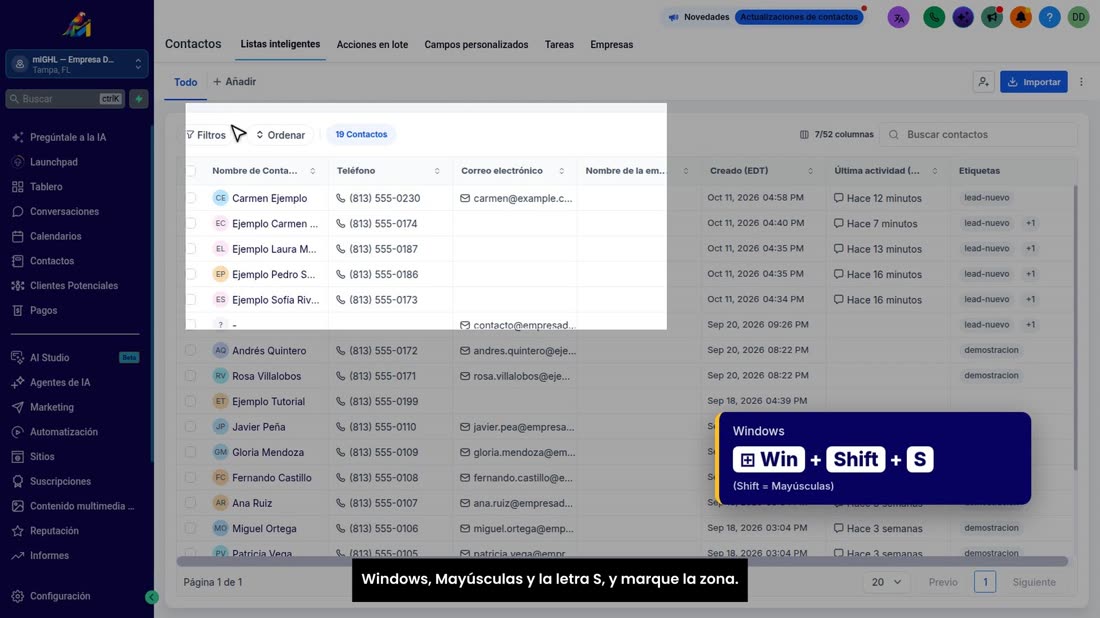Click the Importar button
The height and width of the screenshot is (618, 1100).
[x=1034, y=82]
